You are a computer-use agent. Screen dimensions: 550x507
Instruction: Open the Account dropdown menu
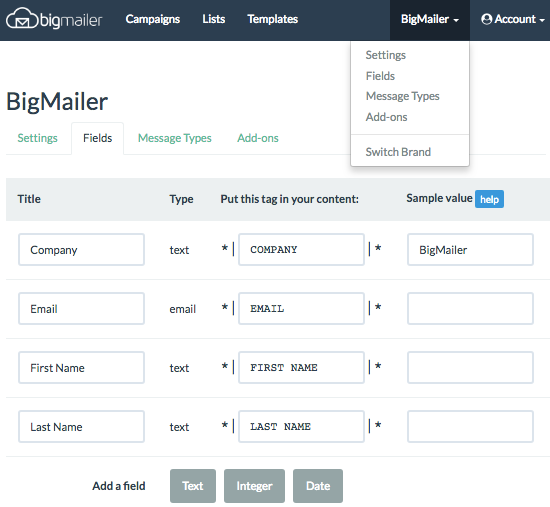[x=513, y=19]
